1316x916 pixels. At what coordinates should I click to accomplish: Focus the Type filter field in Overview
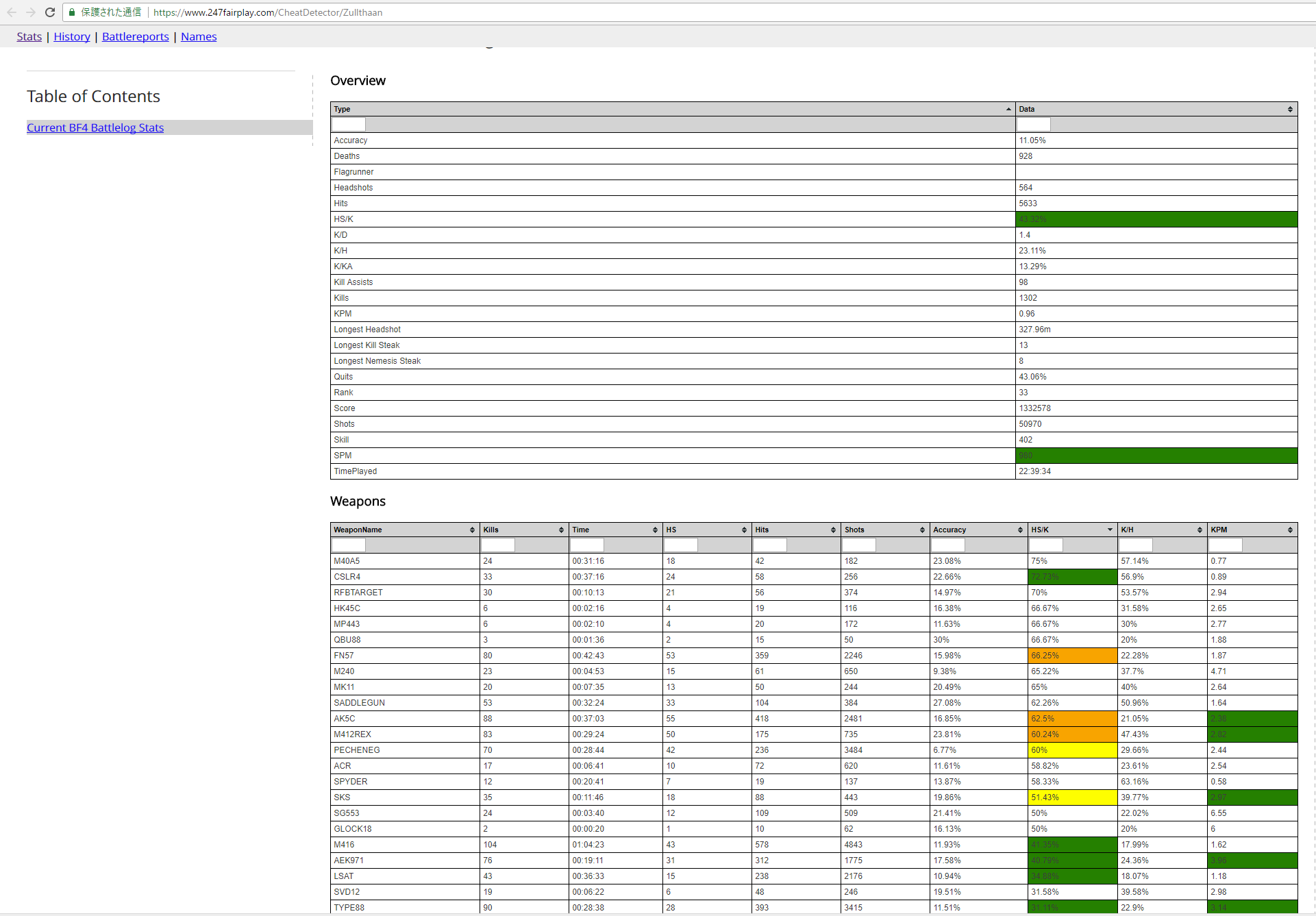tap(349, 125)
